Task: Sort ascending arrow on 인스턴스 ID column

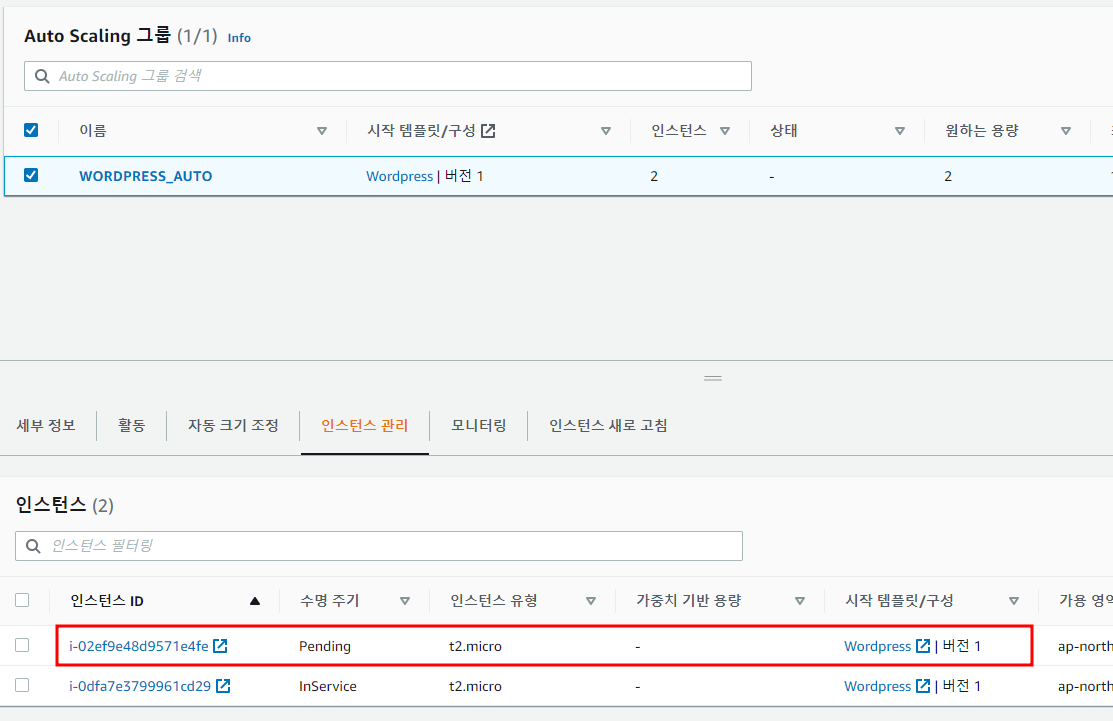Action: (255, 601)
